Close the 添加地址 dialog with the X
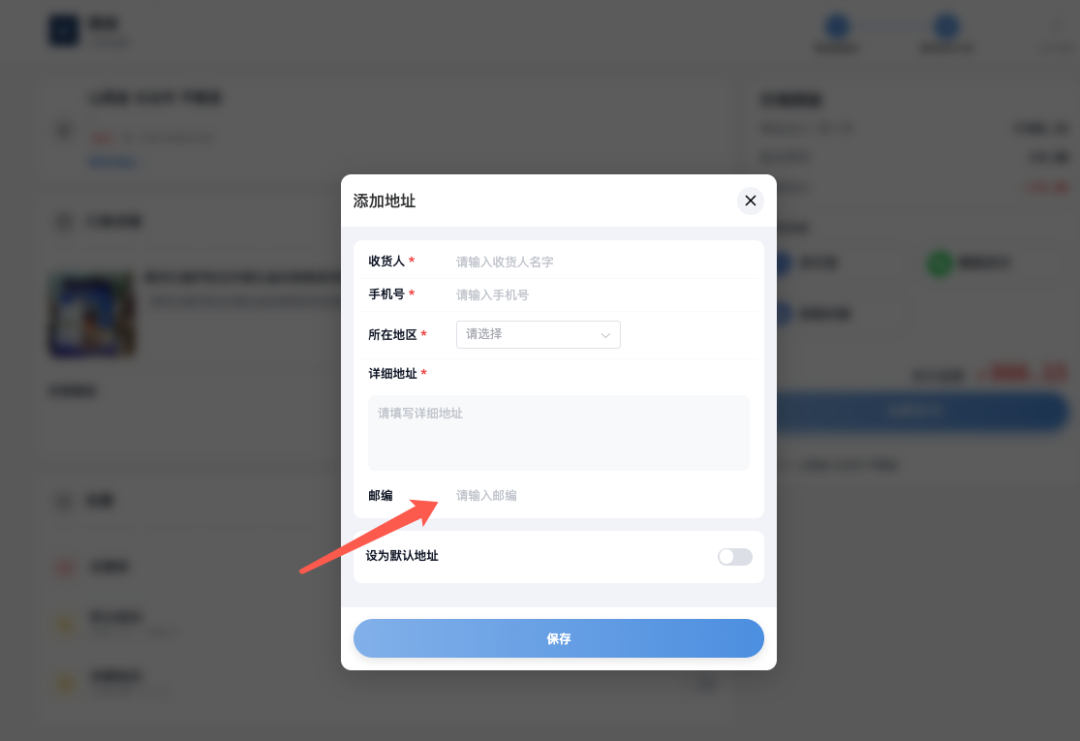This screenshot has width=1080, height=741. tap(750, 200)
